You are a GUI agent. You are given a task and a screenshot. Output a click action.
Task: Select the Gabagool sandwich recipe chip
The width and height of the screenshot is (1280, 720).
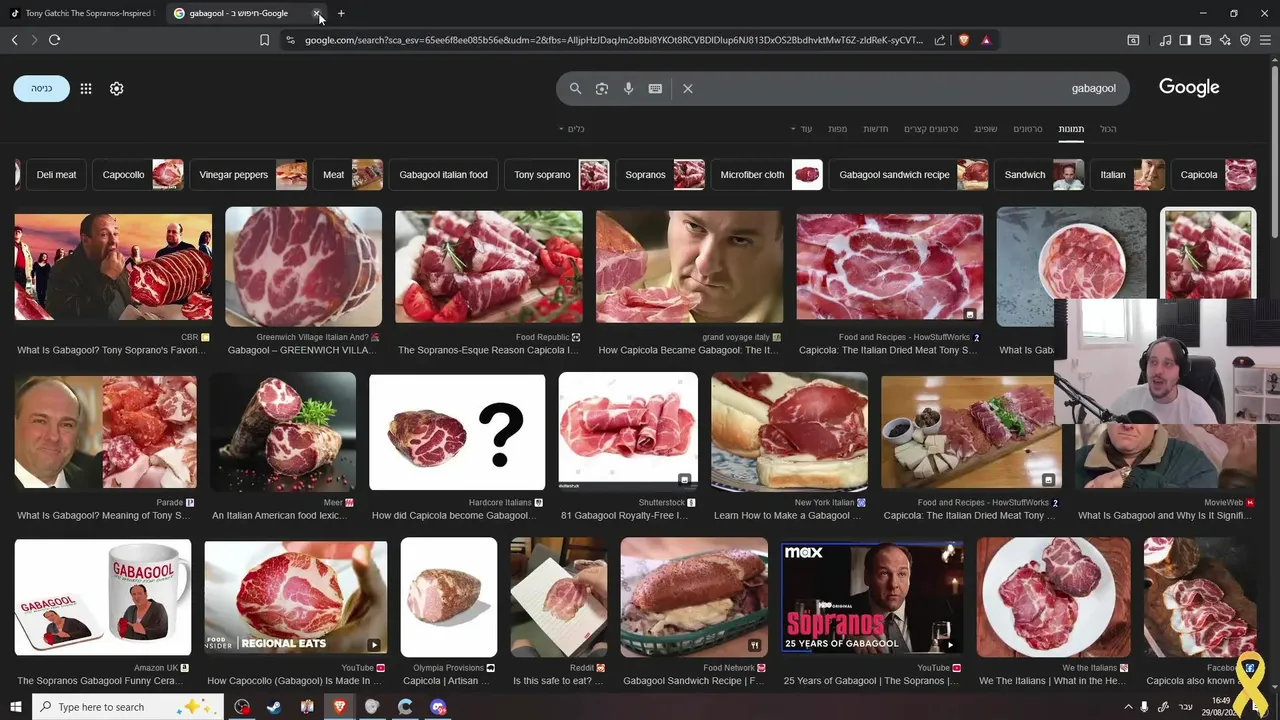tap(909, 175)
